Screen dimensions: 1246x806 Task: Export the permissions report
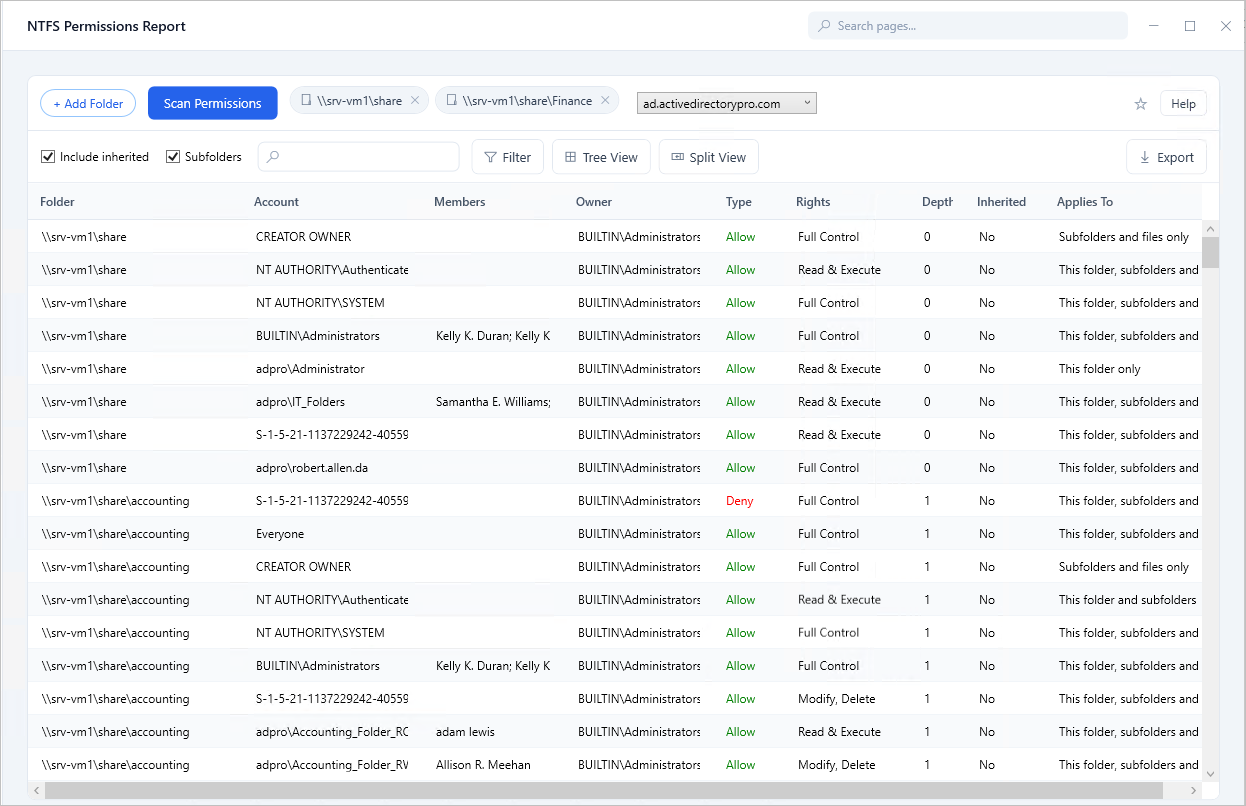coord(1166,157)
